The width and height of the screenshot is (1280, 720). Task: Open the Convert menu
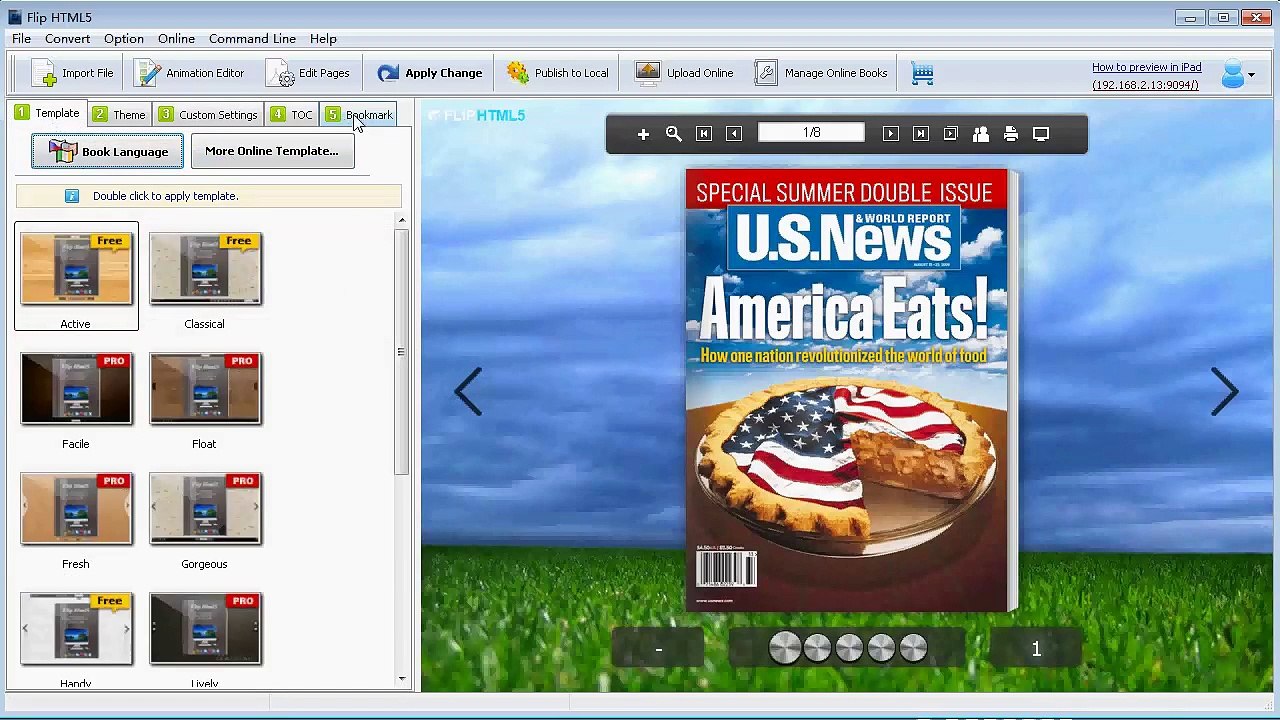pyautogui.click(x=67, y=38)
